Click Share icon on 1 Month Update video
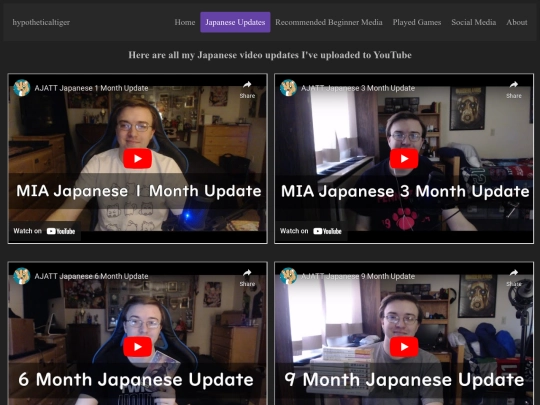540x405 pixels. click(247, 90)
